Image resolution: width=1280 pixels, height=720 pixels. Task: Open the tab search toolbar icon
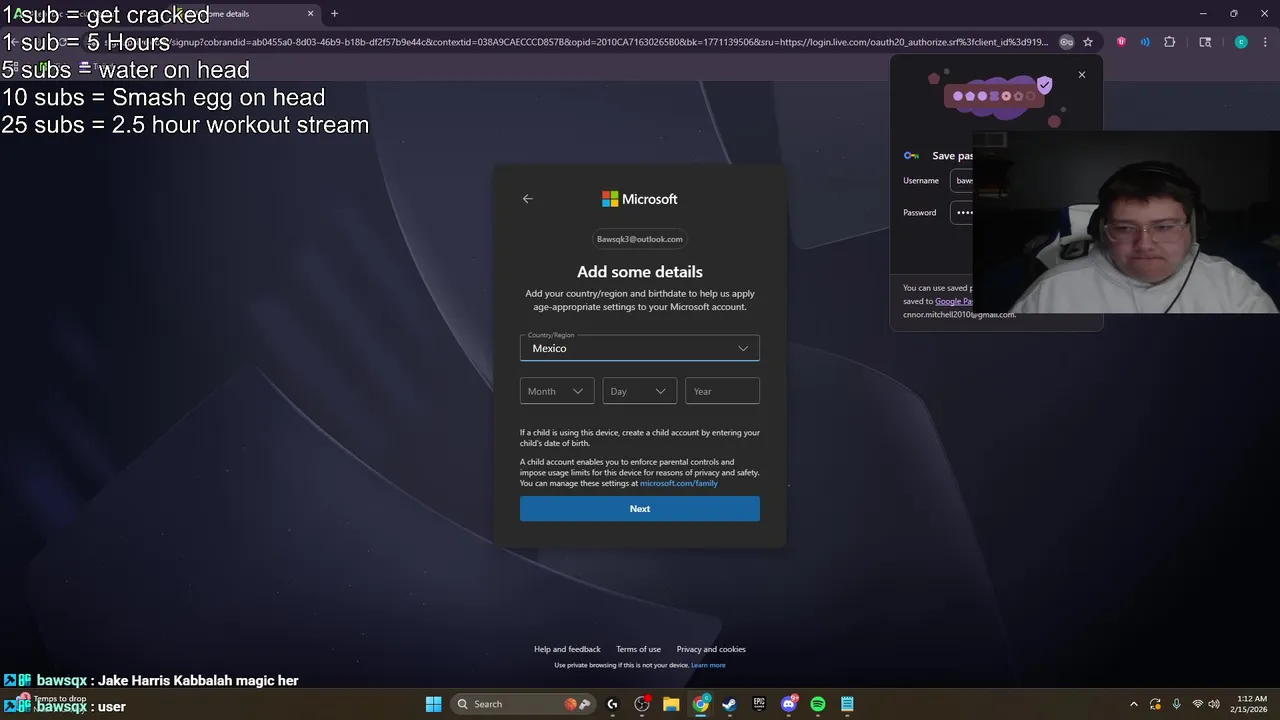point(1205,42)
